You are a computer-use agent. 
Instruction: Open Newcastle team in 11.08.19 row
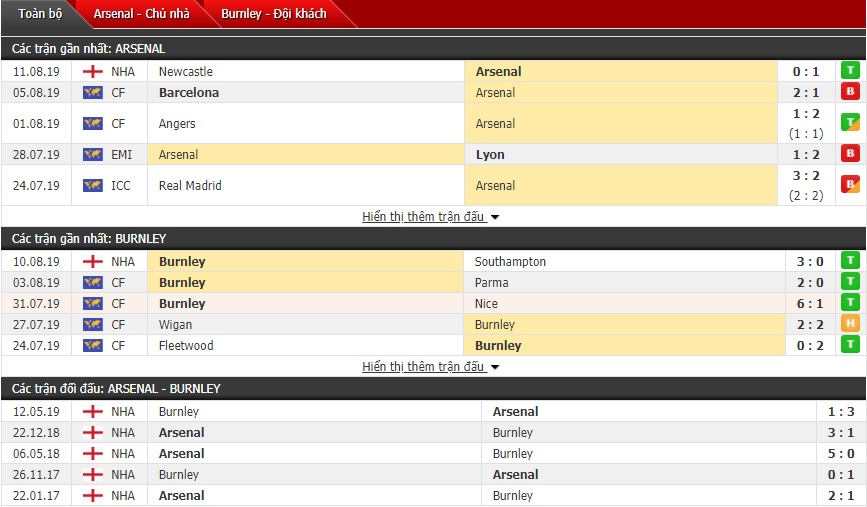click(x=185, y=71)
